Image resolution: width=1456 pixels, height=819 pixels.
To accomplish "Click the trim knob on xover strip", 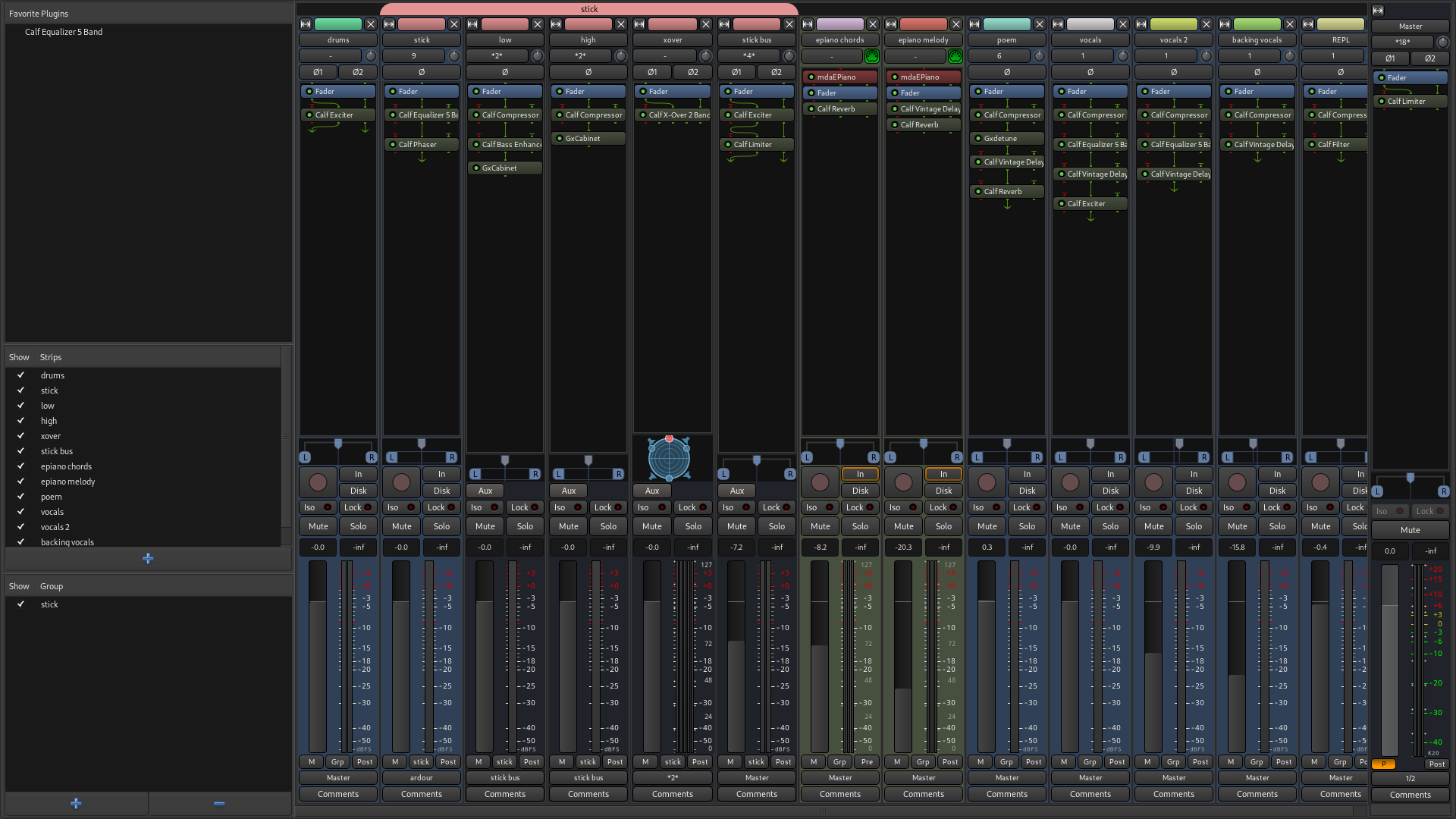I will click(x=705, y=55).
